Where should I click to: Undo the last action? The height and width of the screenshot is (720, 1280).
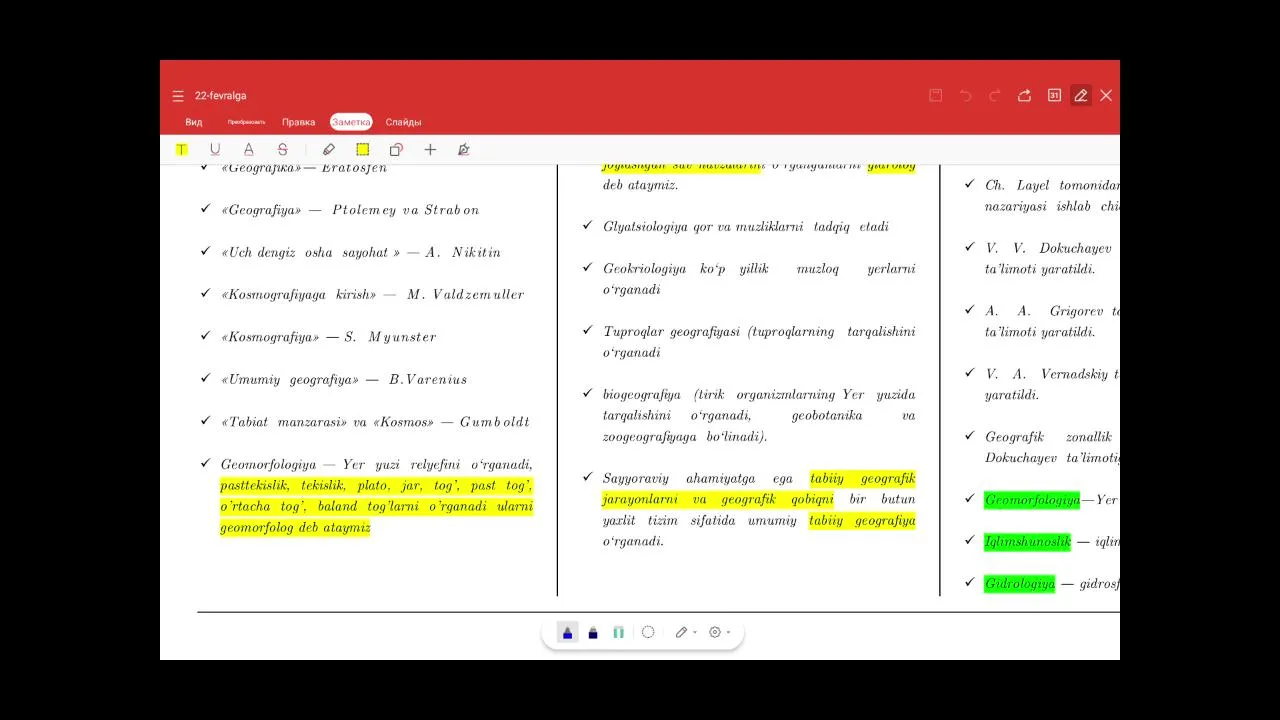965,95
